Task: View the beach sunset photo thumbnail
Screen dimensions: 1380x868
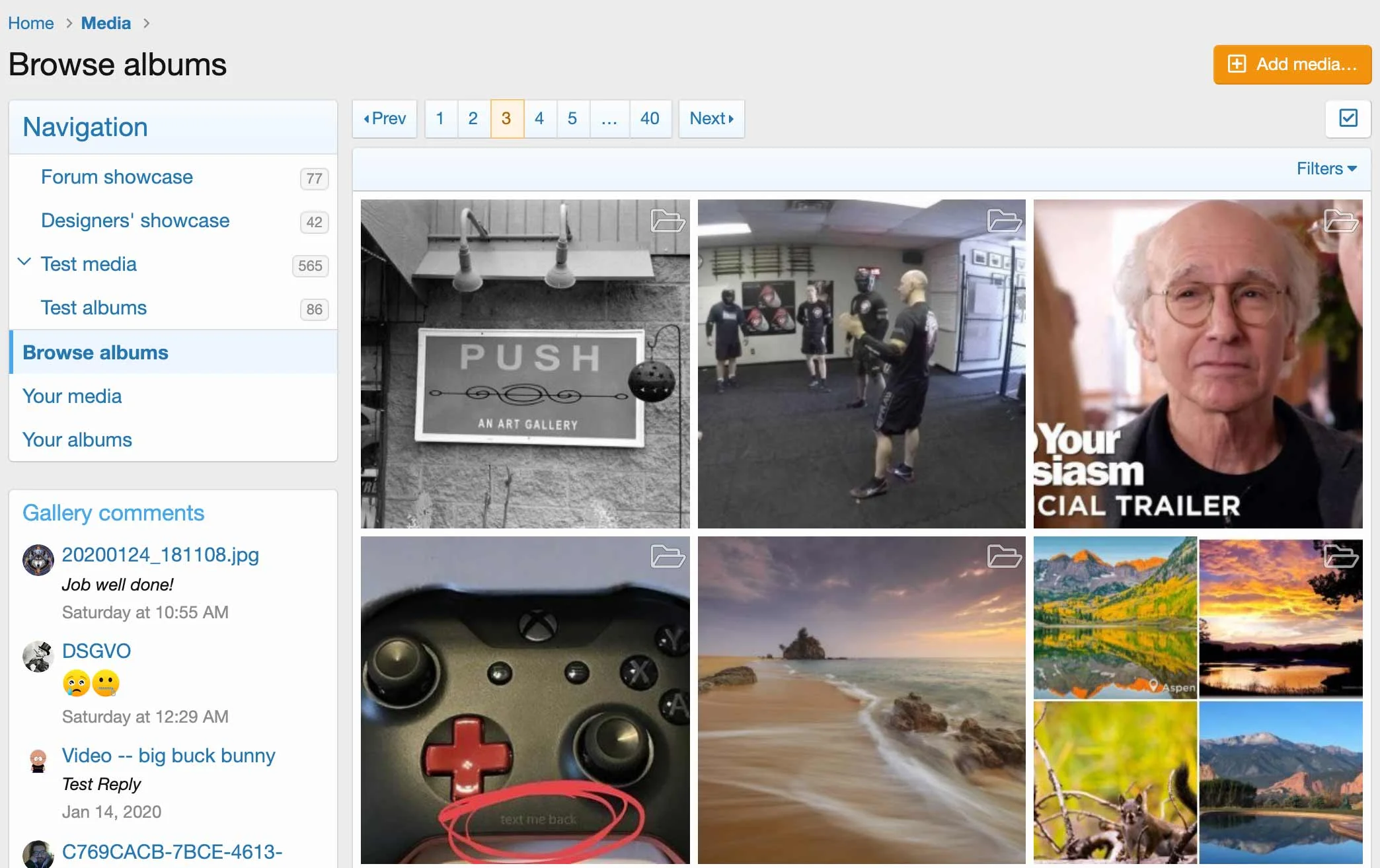Action: click(x=859, y=700)
